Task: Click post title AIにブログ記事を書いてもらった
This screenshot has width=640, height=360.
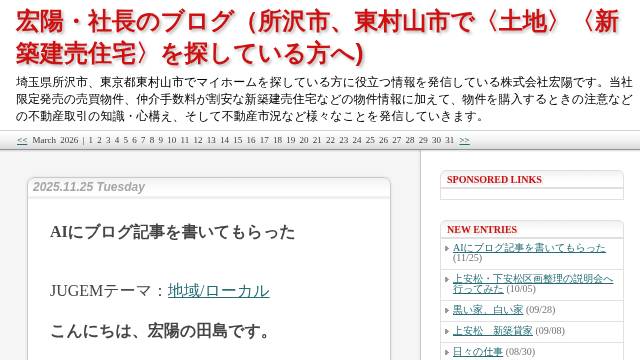Action: pos(172,232)
